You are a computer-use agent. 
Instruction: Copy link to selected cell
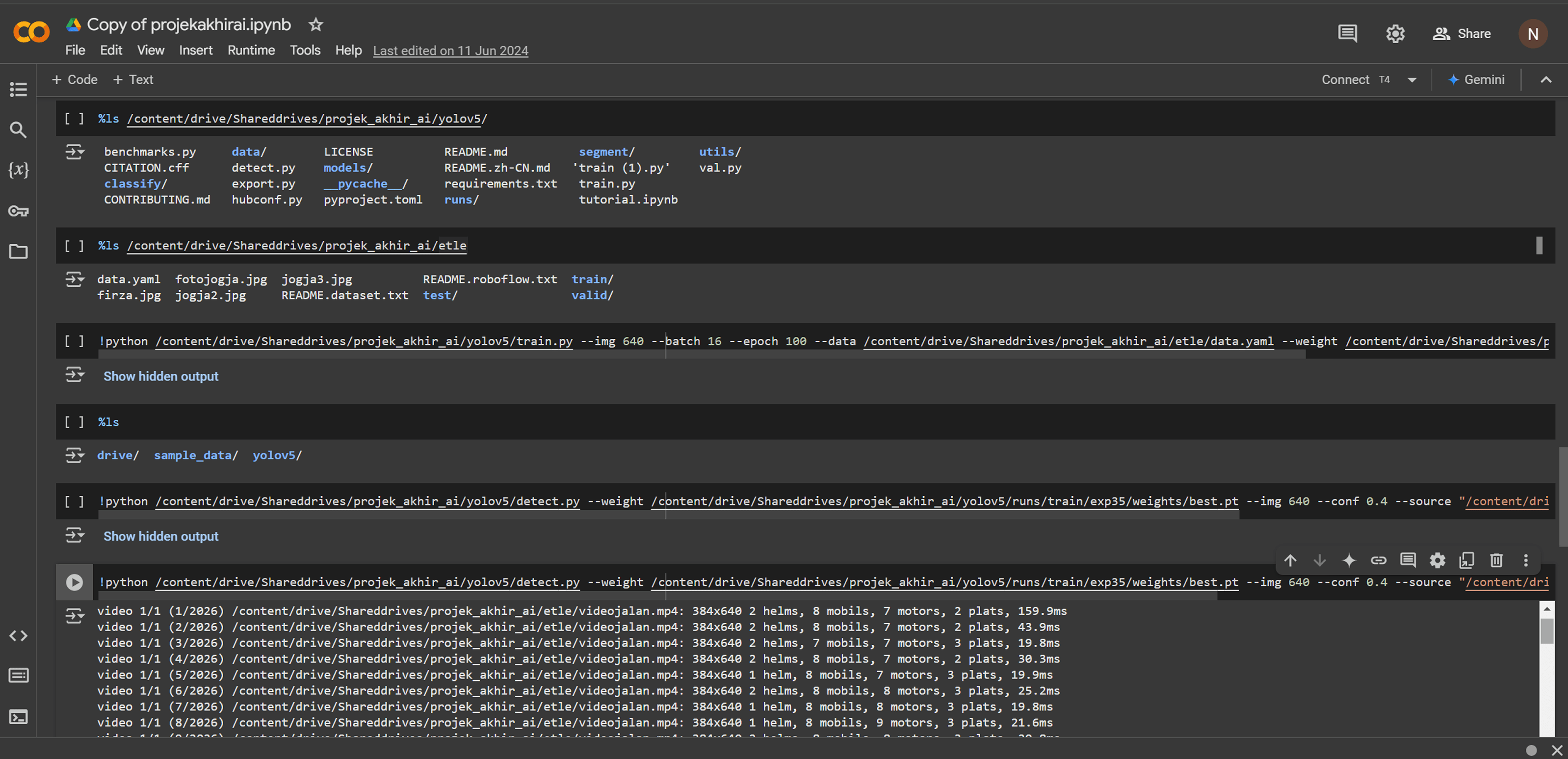click(1378, 560)
